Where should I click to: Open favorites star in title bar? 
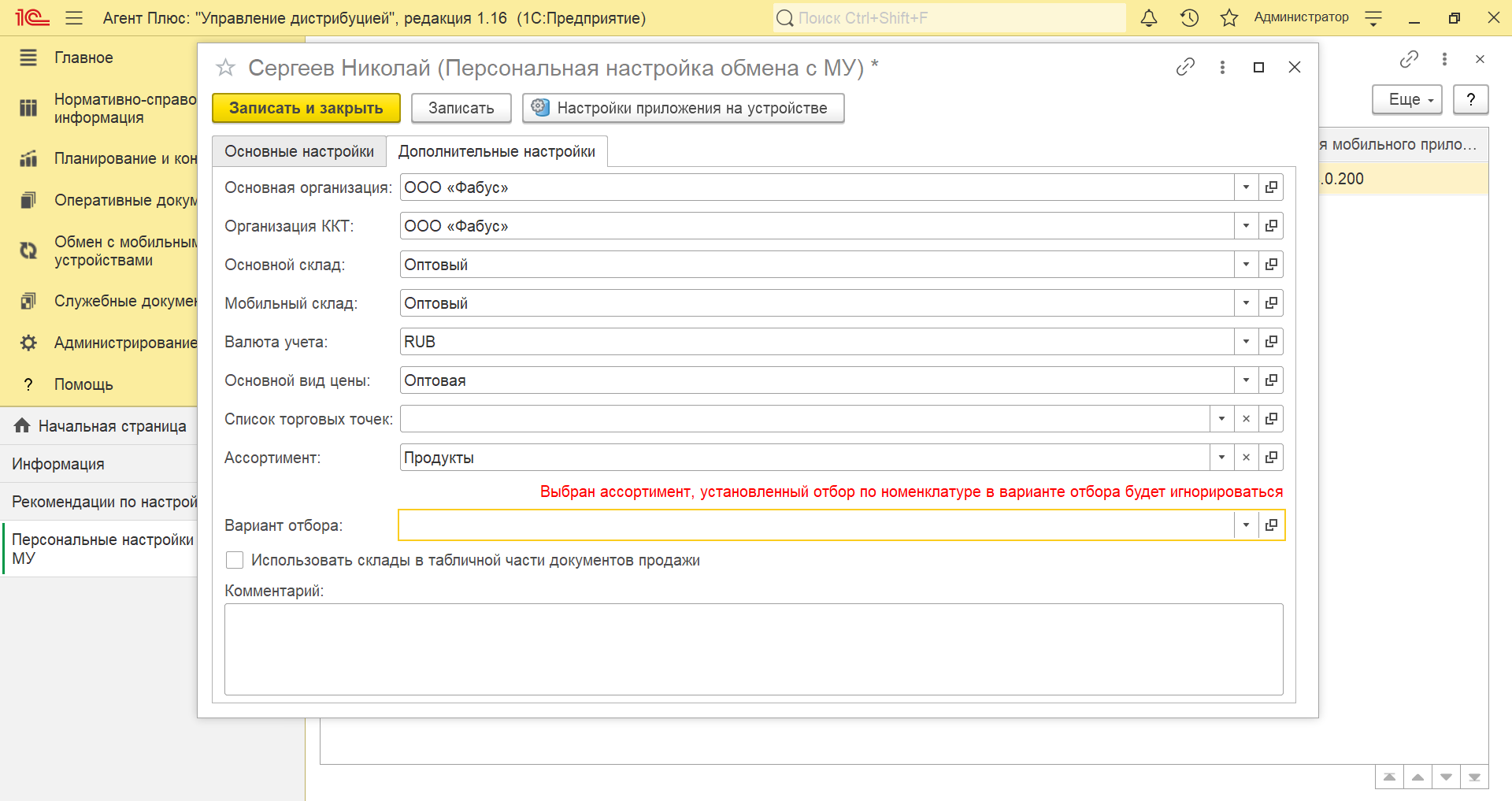click(1229, 18)
